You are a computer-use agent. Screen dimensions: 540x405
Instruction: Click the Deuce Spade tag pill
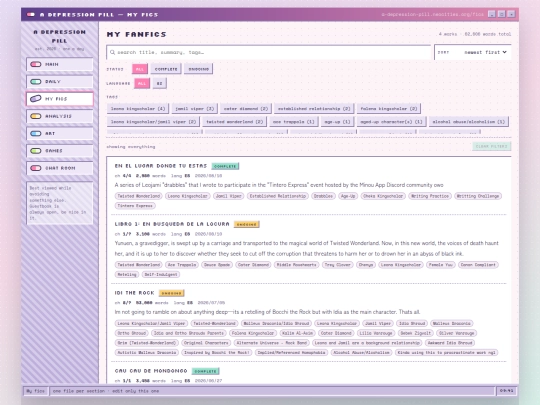click(x=217, y=265)
